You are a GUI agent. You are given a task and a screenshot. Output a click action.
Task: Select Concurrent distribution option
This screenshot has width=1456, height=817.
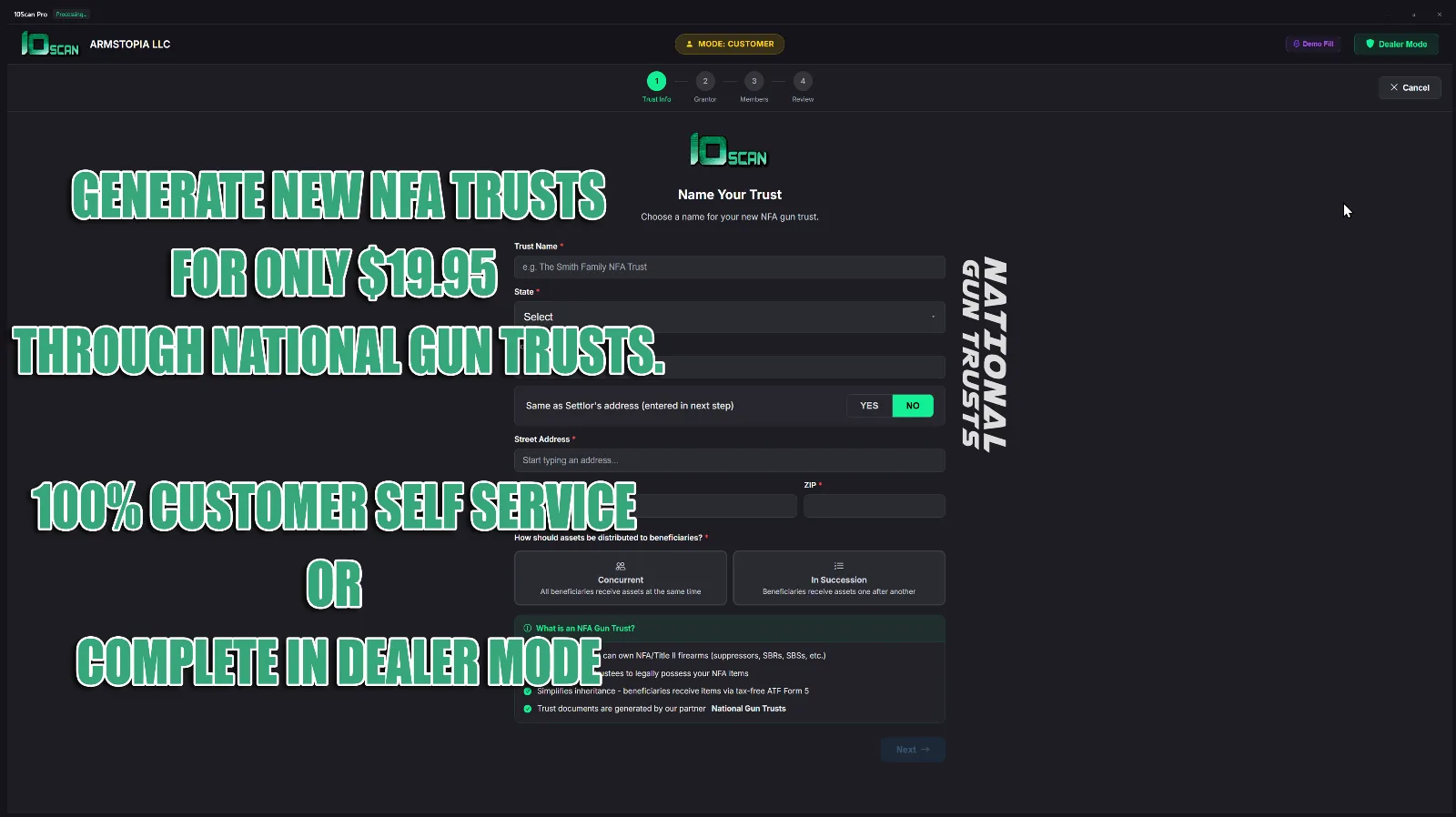tap(621, 578)
